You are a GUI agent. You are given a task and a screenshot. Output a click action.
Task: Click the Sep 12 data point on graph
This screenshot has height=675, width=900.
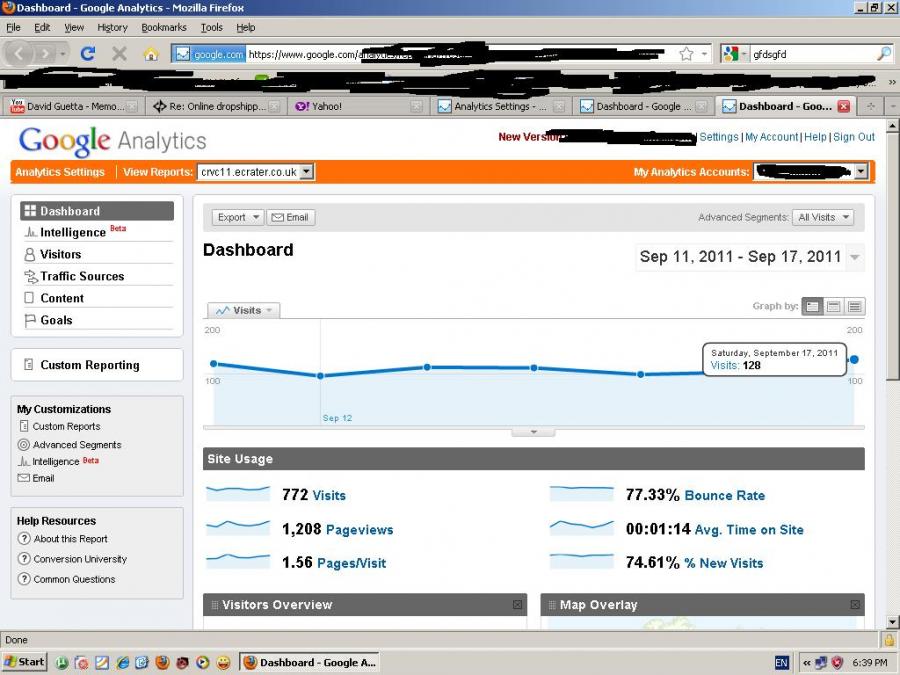pyautogui.click(x=320, y=376)
